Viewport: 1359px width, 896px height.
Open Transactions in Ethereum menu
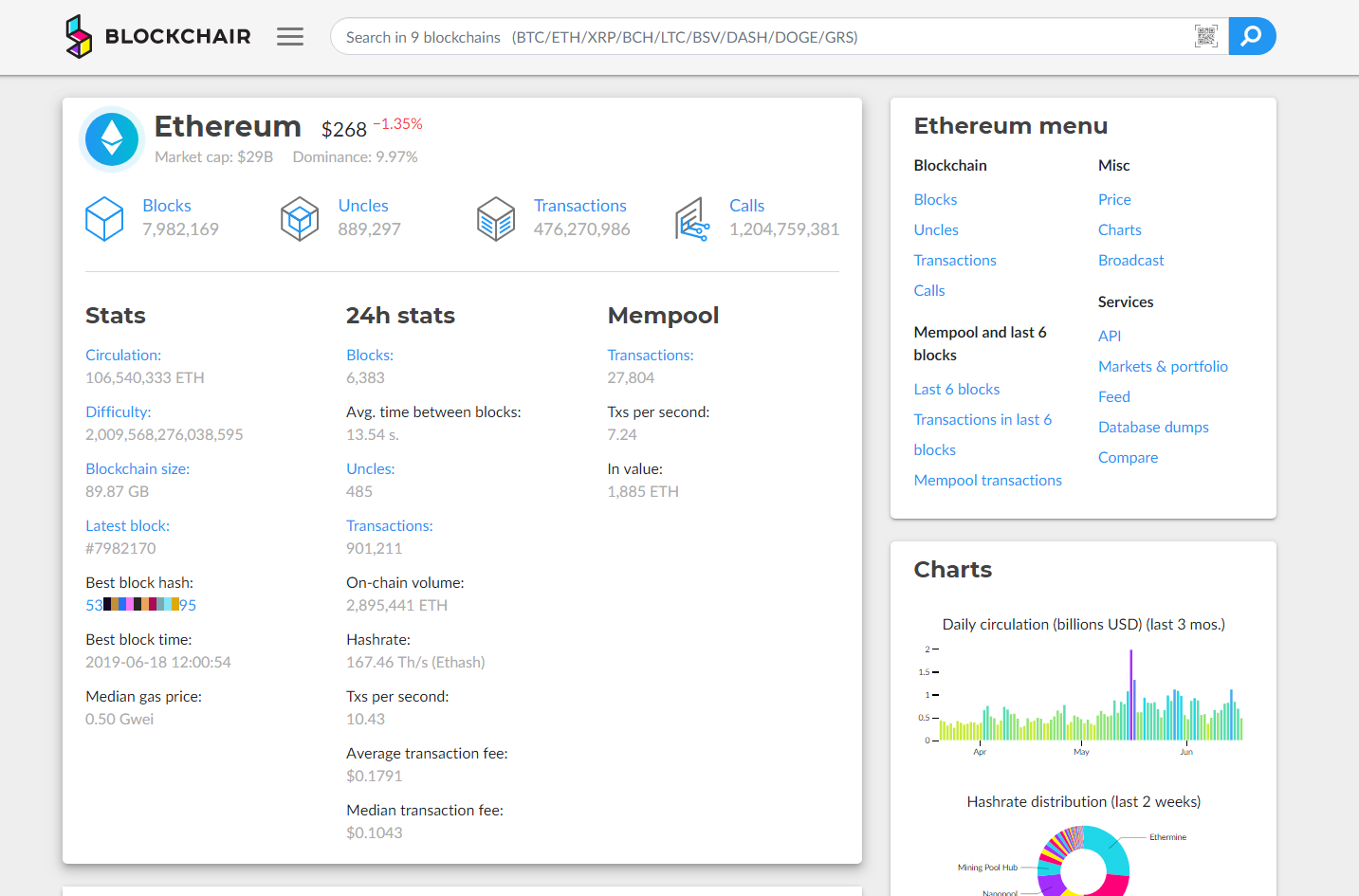(955, 260)
